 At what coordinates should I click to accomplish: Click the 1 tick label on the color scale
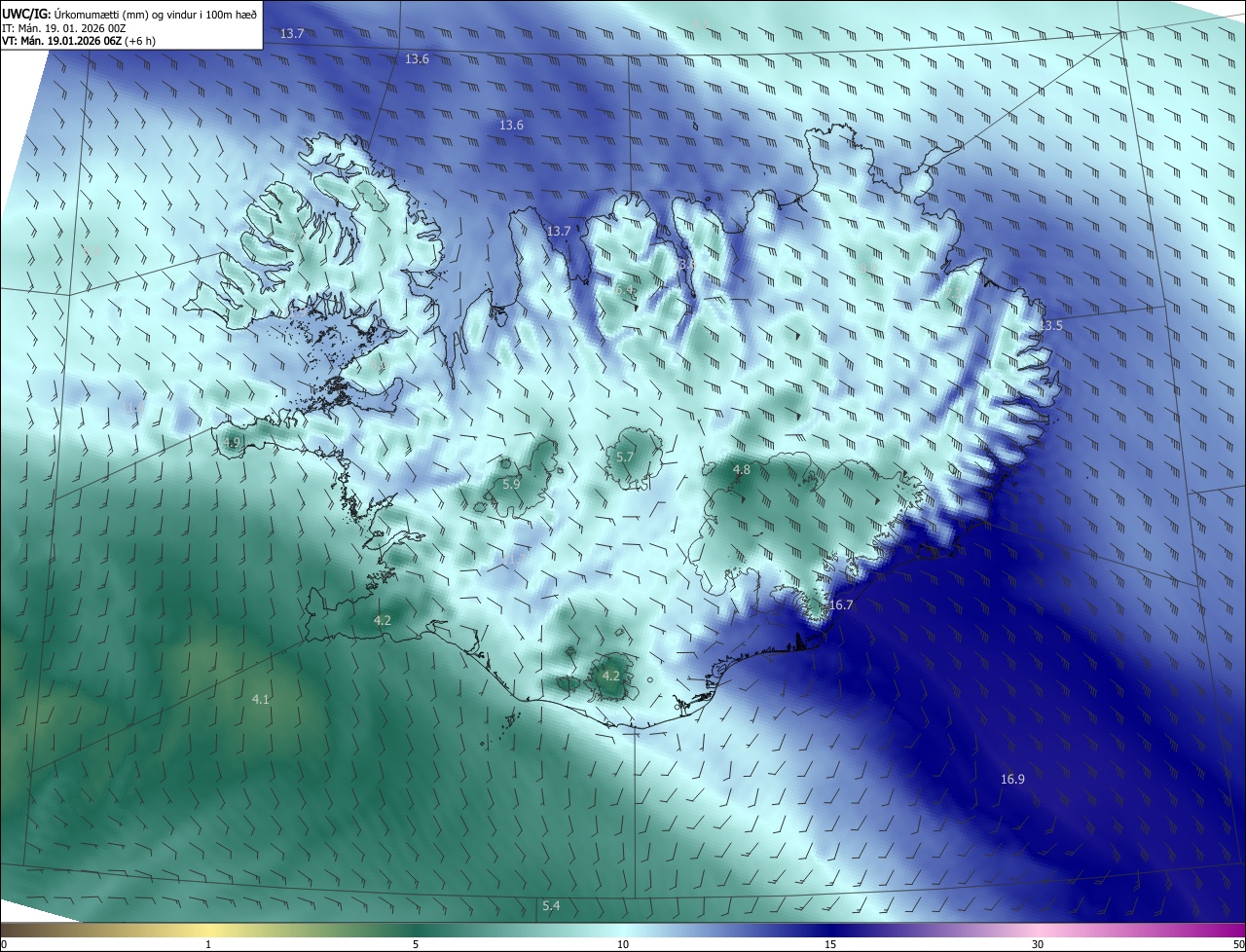click(x=208, y=945)
